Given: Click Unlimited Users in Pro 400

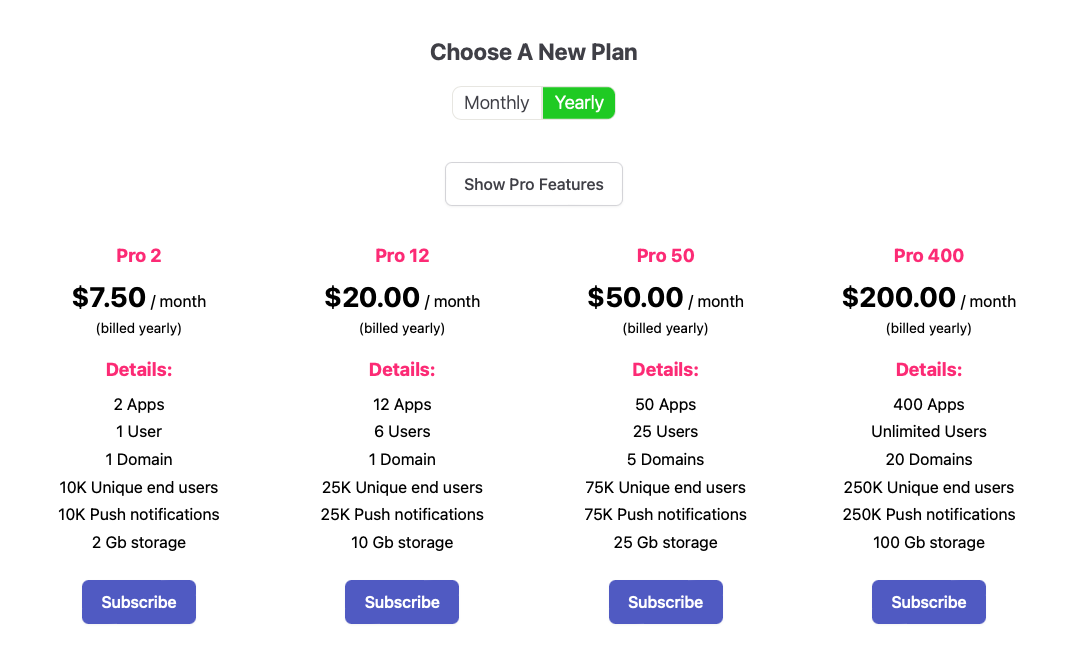Looking at the screenshot, I should (928, 432).
